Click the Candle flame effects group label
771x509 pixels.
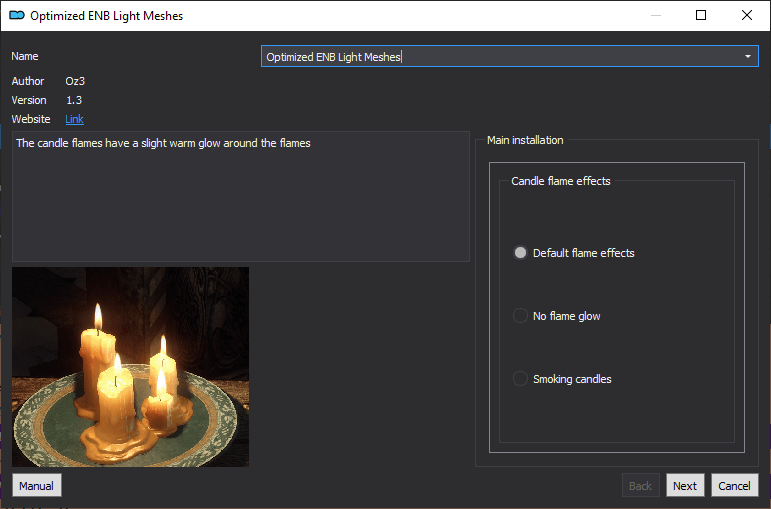[x=561, y=181]
